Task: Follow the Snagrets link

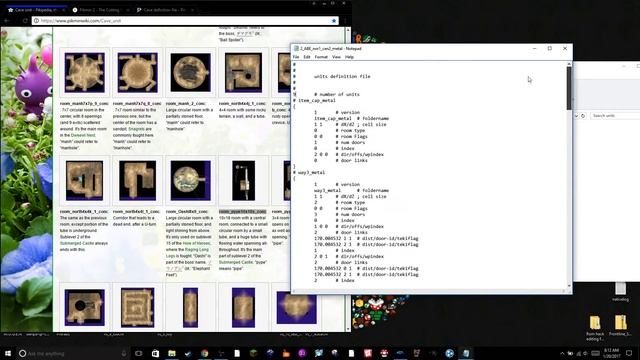Action: [x=136, y=129]
